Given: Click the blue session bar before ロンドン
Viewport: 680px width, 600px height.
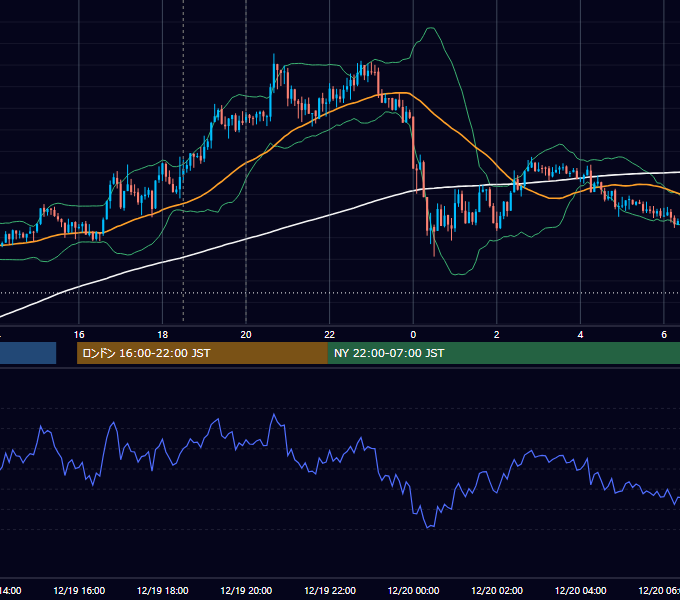Looking at the screenshot, I should point(28,353).
